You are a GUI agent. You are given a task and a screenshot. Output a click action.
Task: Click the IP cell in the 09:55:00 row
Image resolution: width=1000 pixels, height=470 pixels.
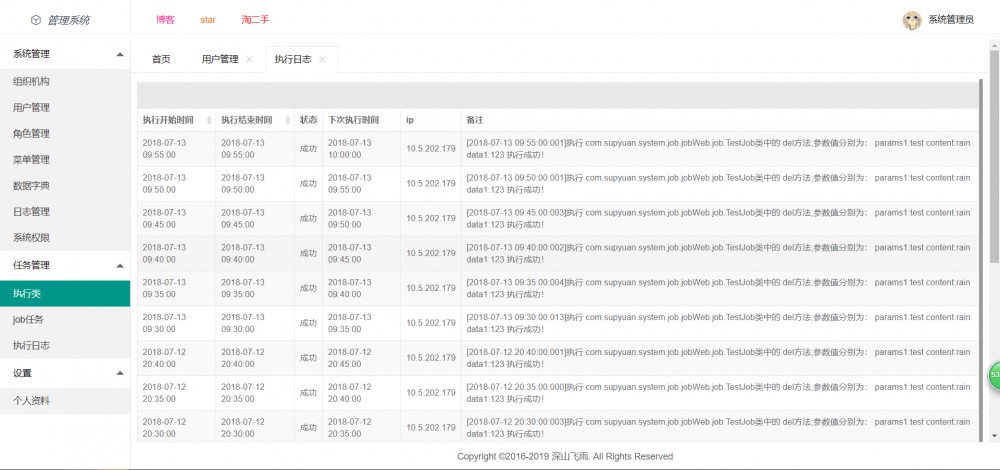(x=431, y=149)
